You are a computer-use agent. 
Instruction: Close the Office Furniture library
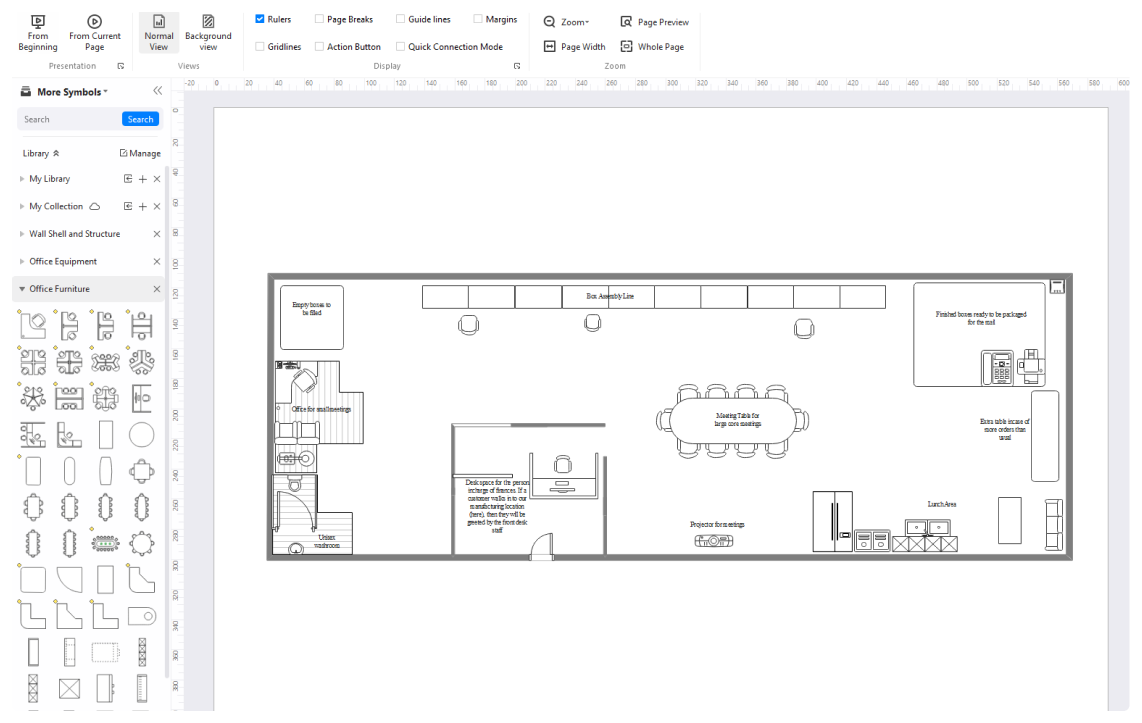157,289
